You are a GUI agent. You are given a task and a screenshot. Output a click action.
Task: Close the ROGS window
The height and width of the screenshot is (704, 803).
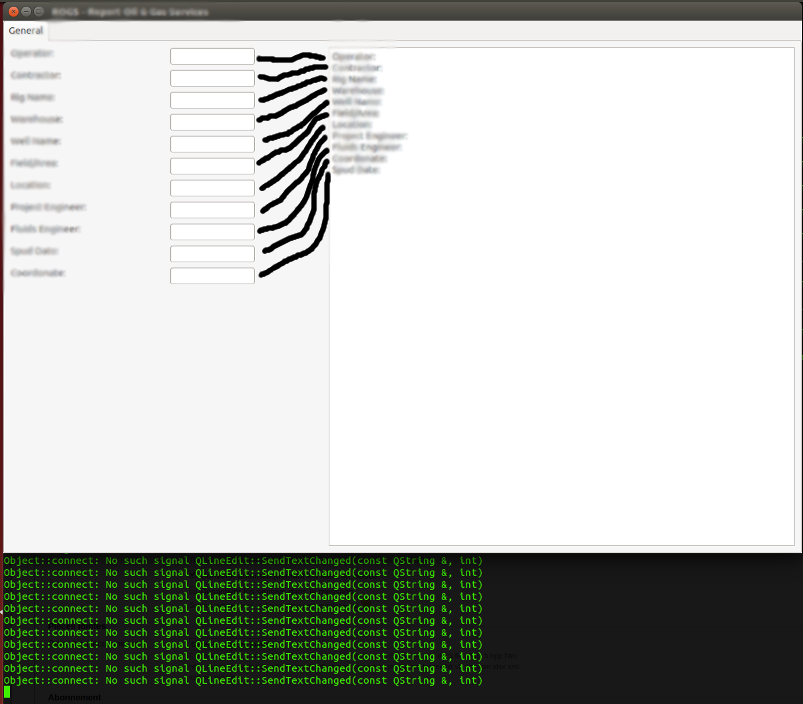coord(14,11)
